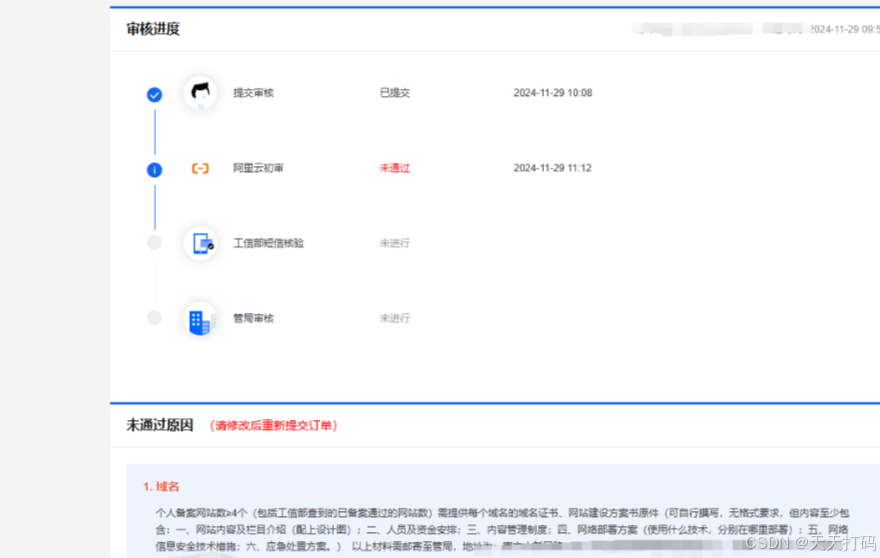This screenshot has width=880, height=558.
Task: Select the 提交审核 step label
Action: pyautogui.click(x=253, y=93)
